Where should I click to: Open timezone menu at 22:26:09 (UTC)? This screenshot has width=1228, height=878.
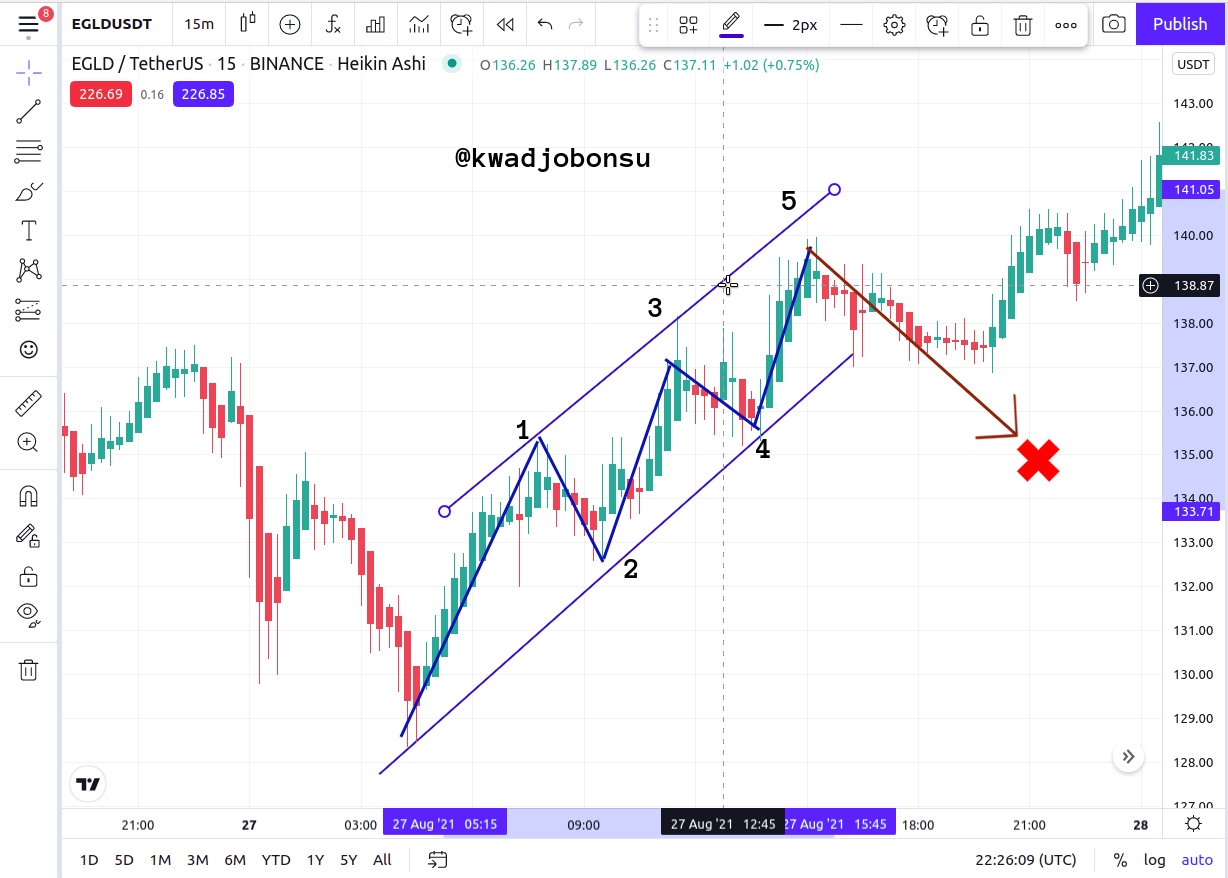pyautogui.click(x=1026, y=860)
